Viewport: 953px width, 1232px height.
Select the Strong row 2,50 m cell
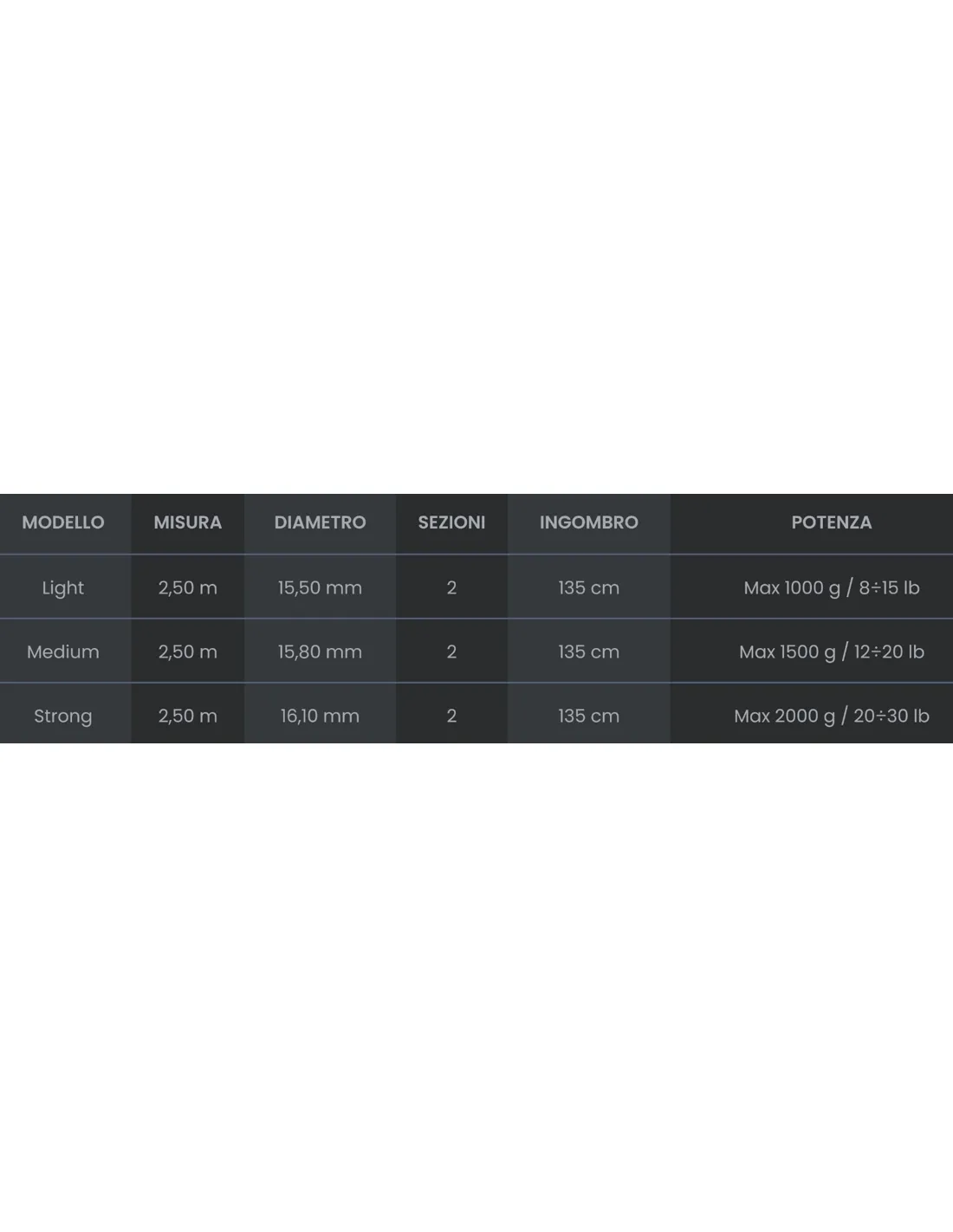pyautogui.click(x=188, y=716)
